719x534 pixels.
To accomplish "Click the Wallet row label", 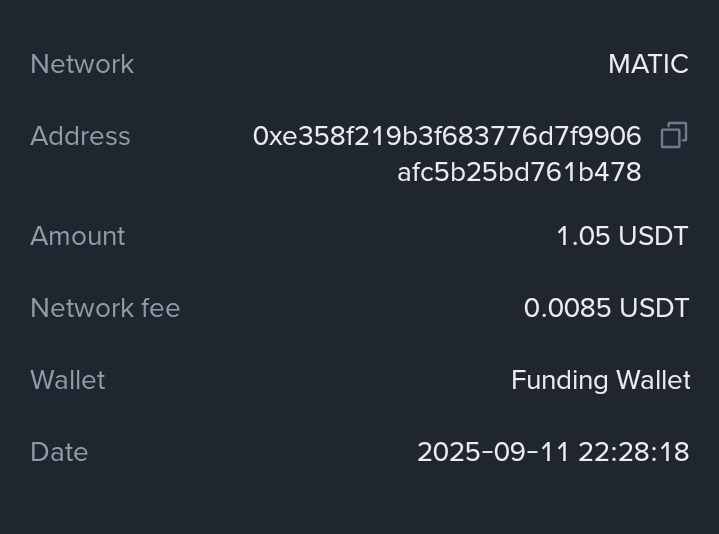I will (68, 380).
